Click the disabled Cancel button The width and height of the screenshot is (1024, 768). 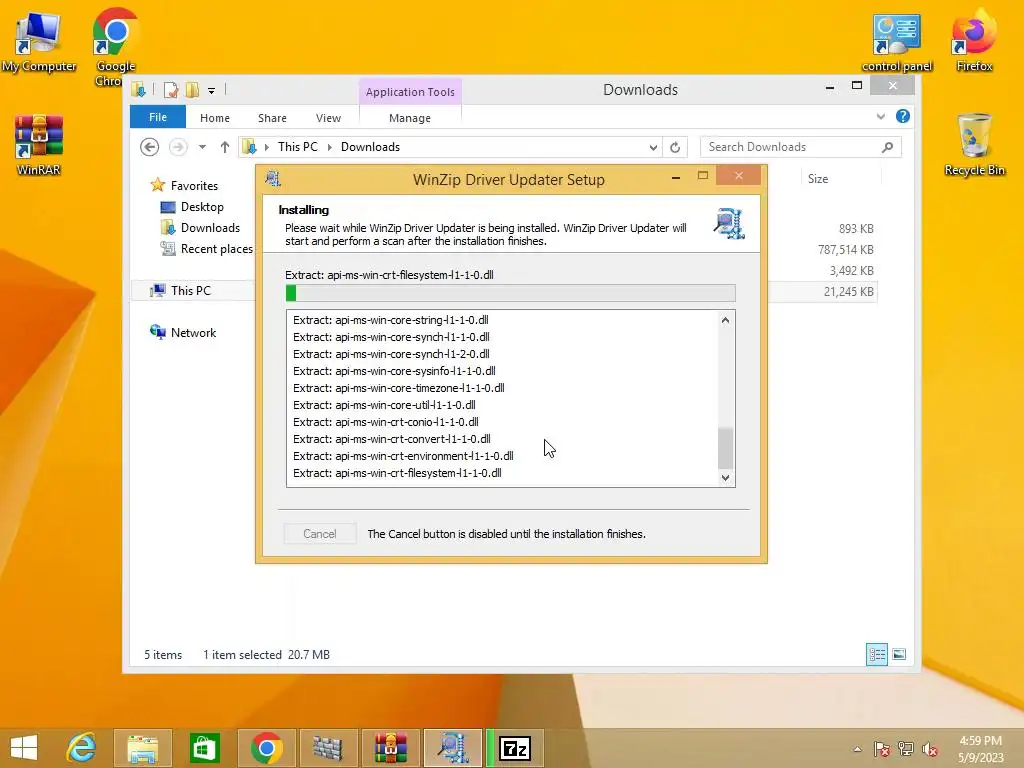click(x=320, y=534)
